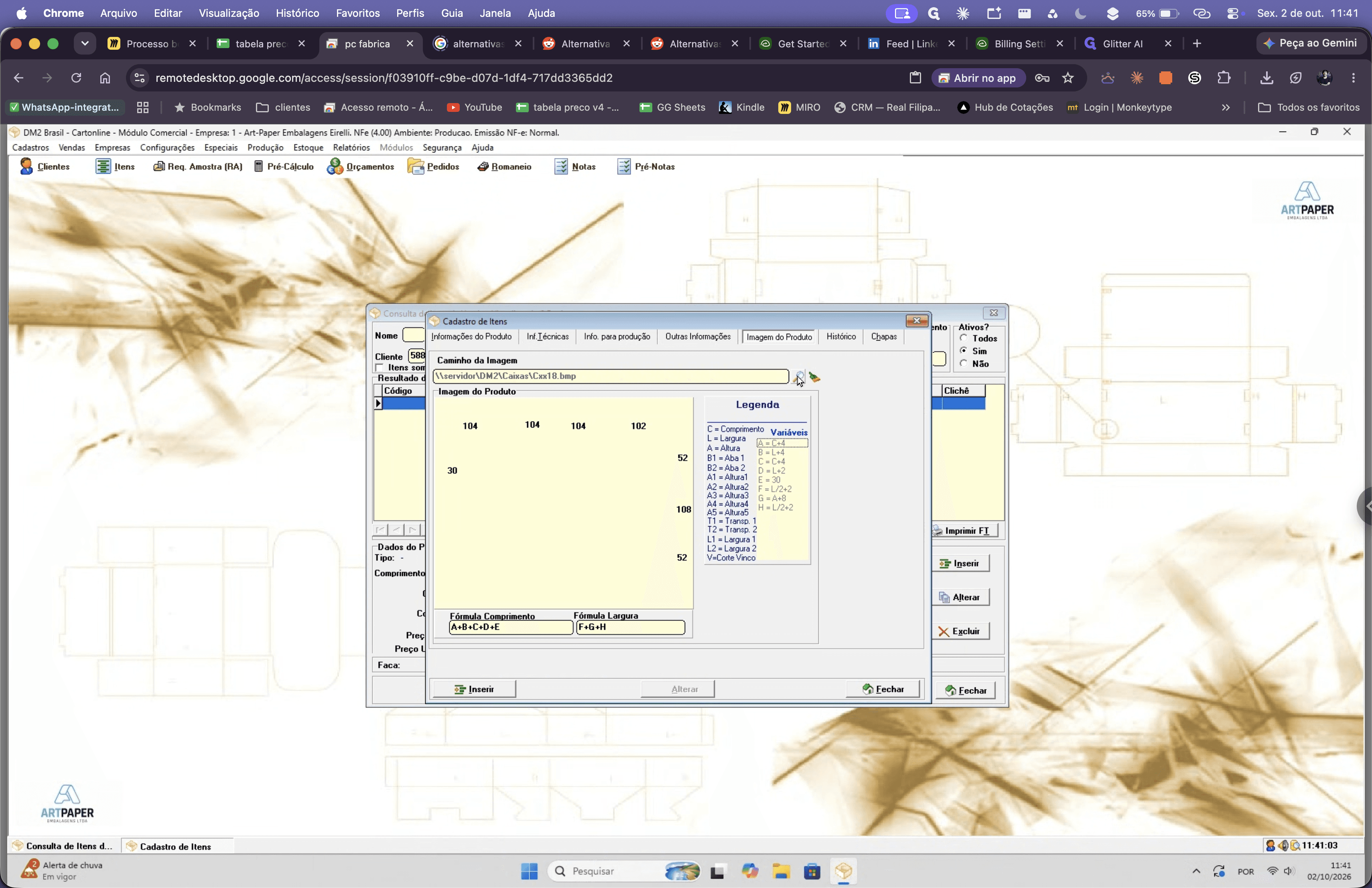Viewport: 1372px width, 888px height.
Task: Click the Fórmula Largura field
Action: (630, 627)
